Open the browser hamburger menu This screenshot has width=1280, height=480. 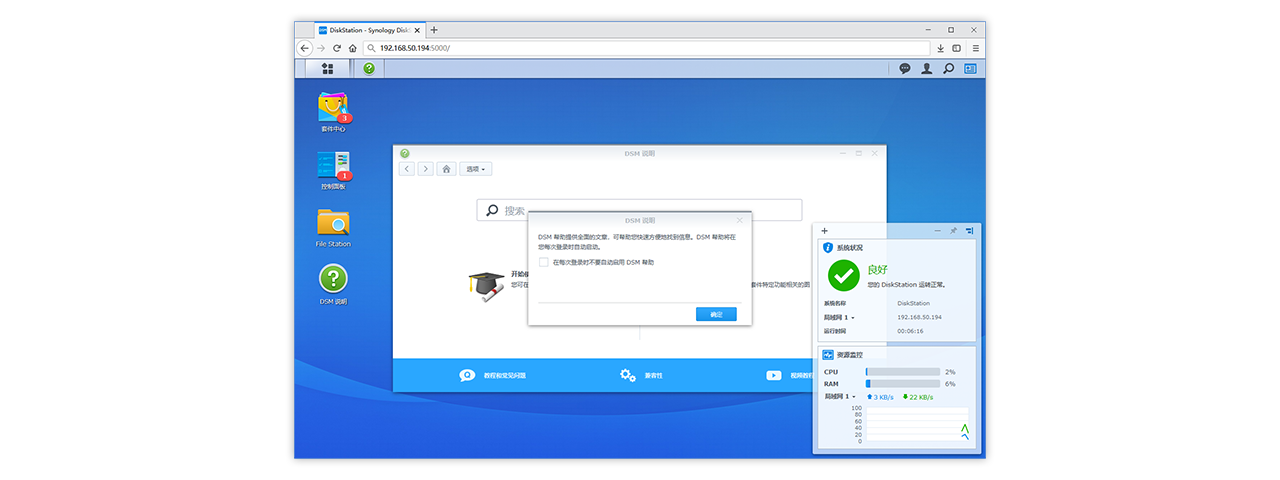(976, 48)
